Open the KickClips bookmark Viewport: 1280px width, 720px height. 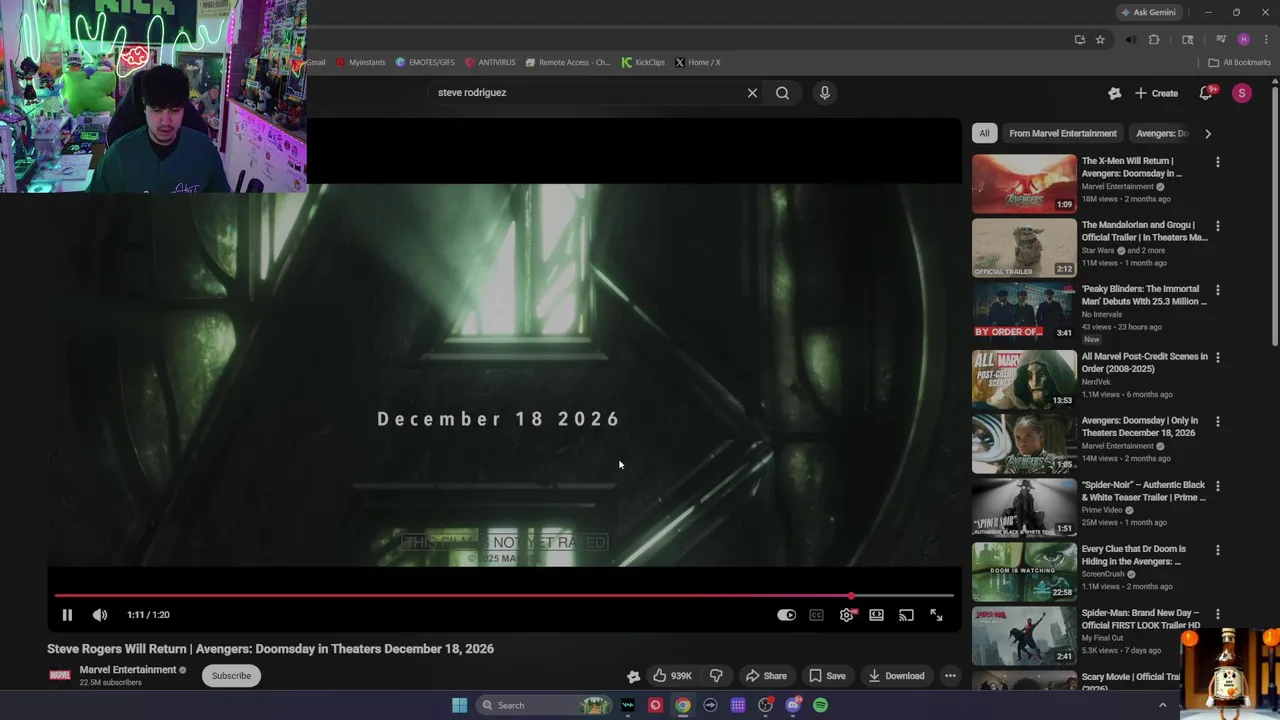click(x=643, y=62)
